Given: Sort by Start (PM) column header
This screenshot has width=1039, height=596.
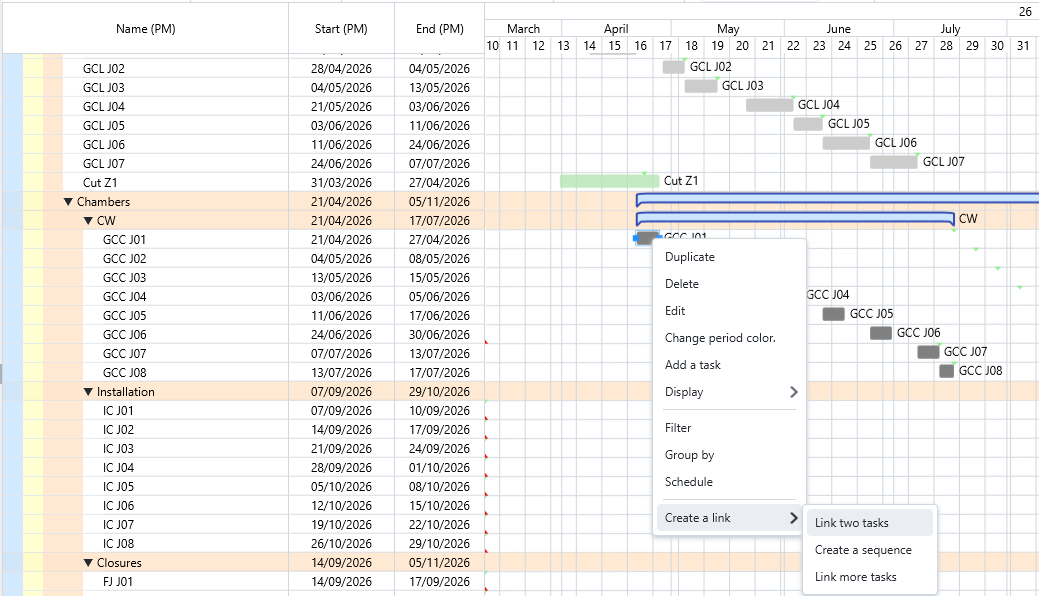Looking at the screenshot, I should pyautogui.click(x=341, y=29).
